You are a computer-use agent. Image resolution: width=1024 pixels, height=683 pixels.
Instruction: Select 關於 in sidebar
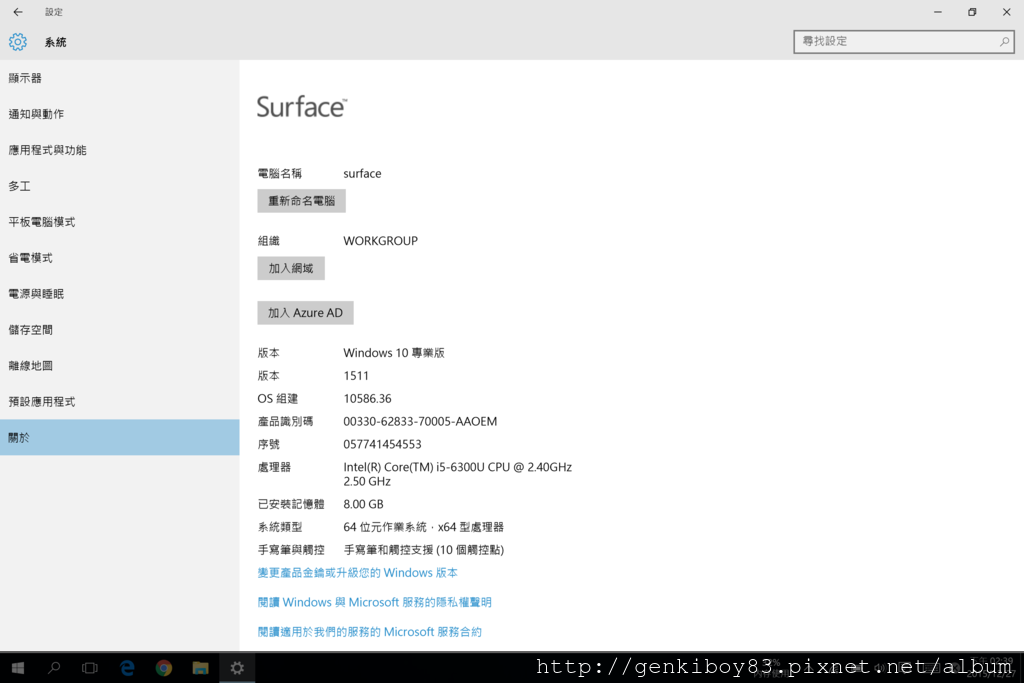[x=120, y=437]
